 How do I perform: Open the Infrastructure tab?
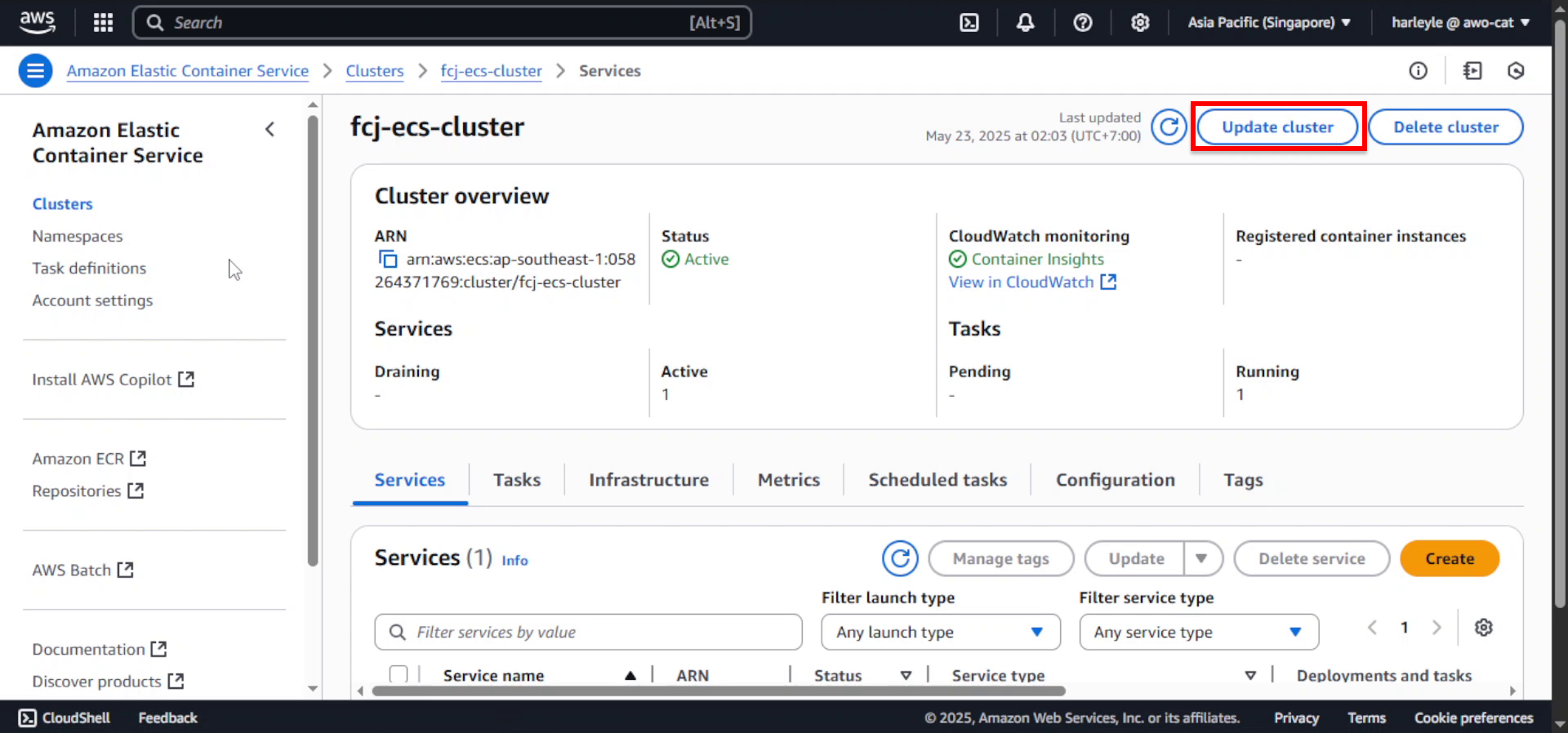point(649,480)
